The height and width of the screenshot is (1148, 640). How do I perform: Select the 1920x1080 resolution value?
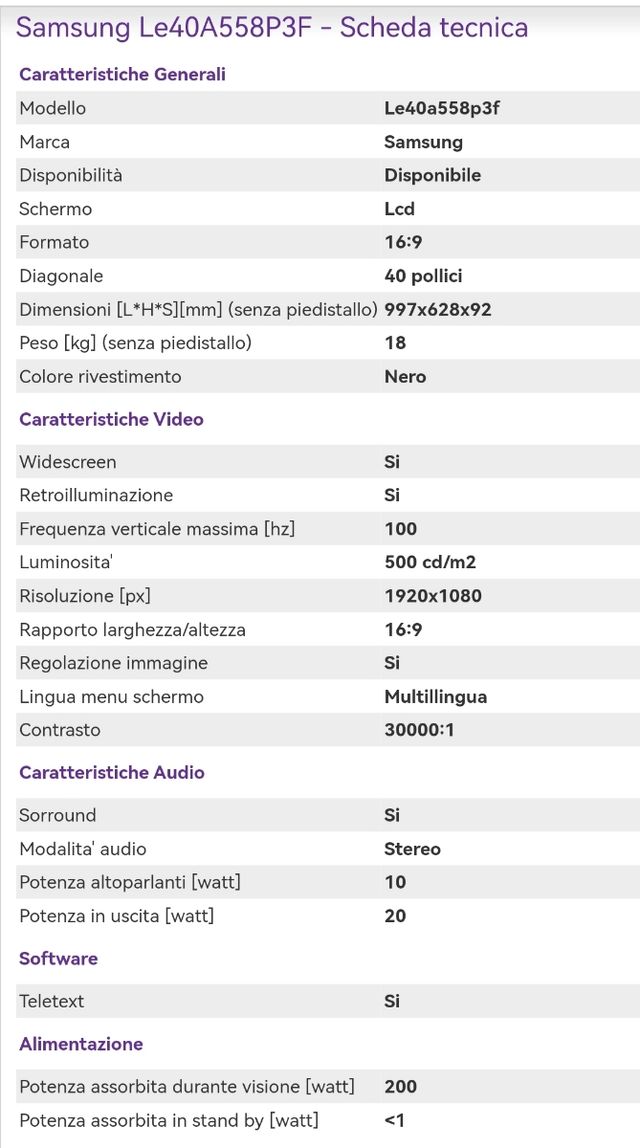(x=433, y=596)
